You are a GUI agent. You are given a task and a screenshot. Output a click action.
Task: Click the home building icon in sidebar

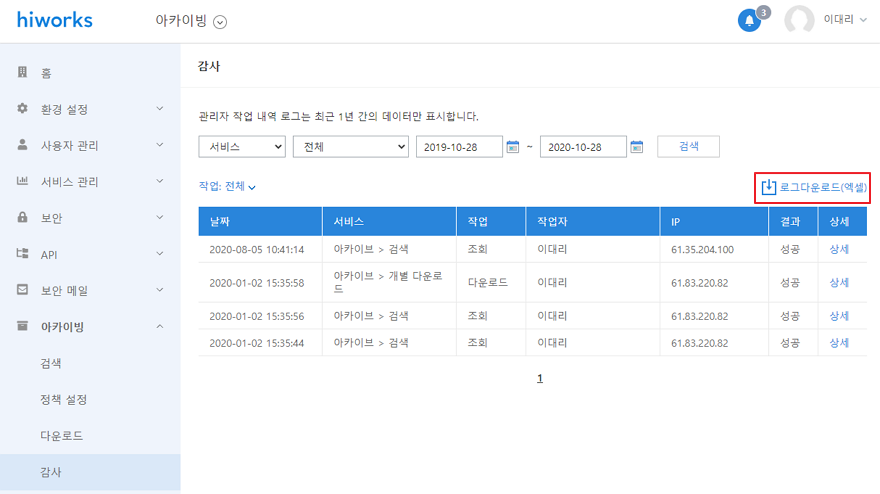pos(22,72)
